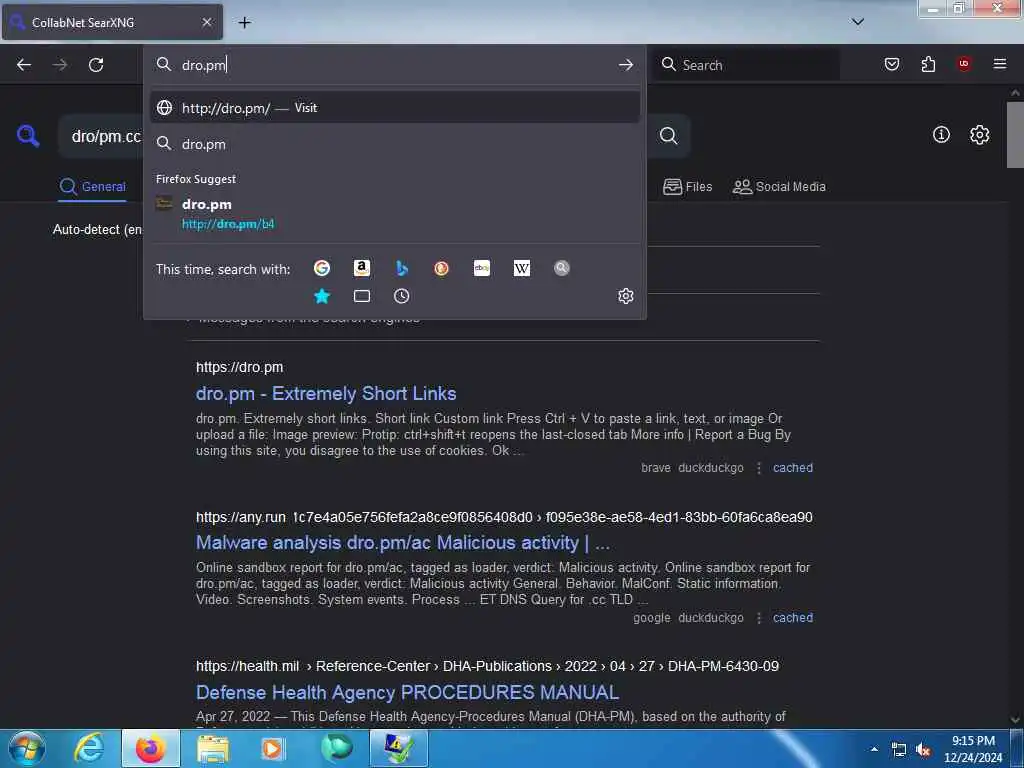Open the Extensions puzzle icon
This screenshot has height=768, width=1024.
point(928,64)
